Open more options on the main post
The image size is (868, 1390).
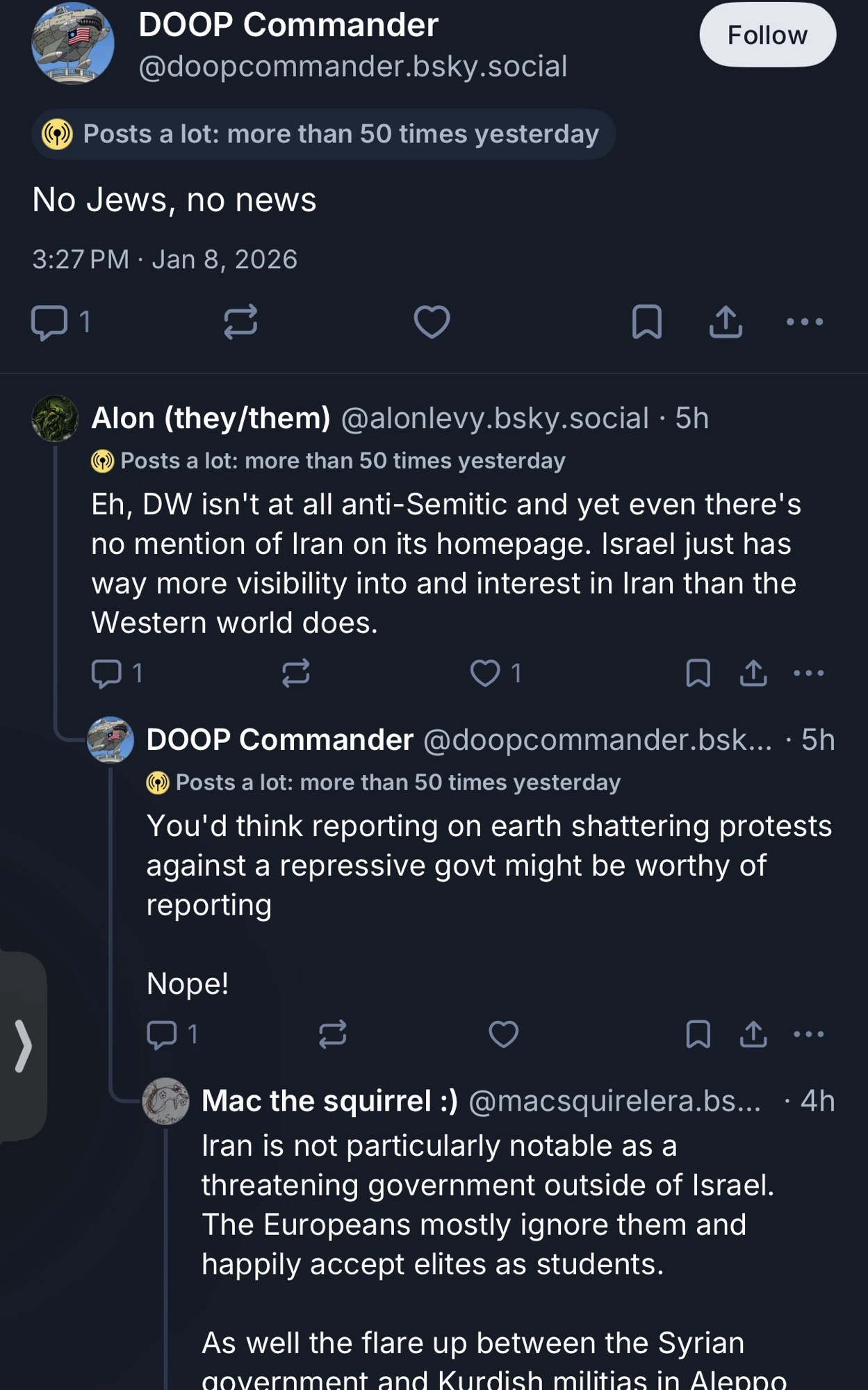point(805,322)
